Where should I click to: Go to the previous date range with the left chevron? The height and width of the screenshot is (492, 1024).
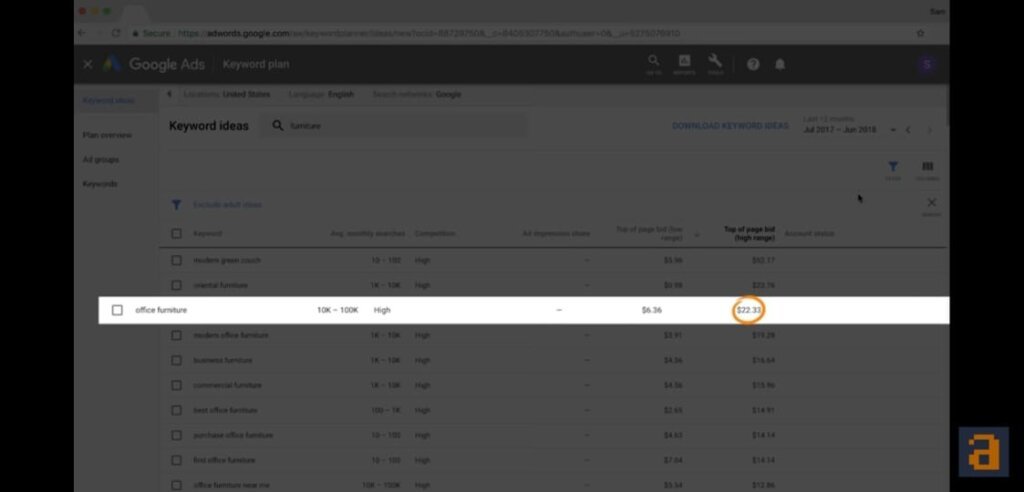pos(908,130)
